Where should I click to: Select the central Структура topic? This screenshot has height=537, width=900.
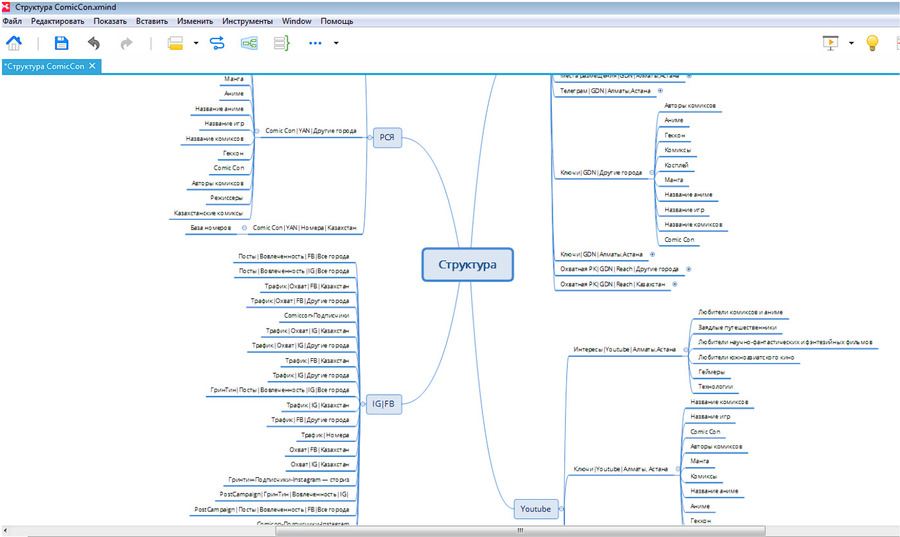[x=467, y=264]
